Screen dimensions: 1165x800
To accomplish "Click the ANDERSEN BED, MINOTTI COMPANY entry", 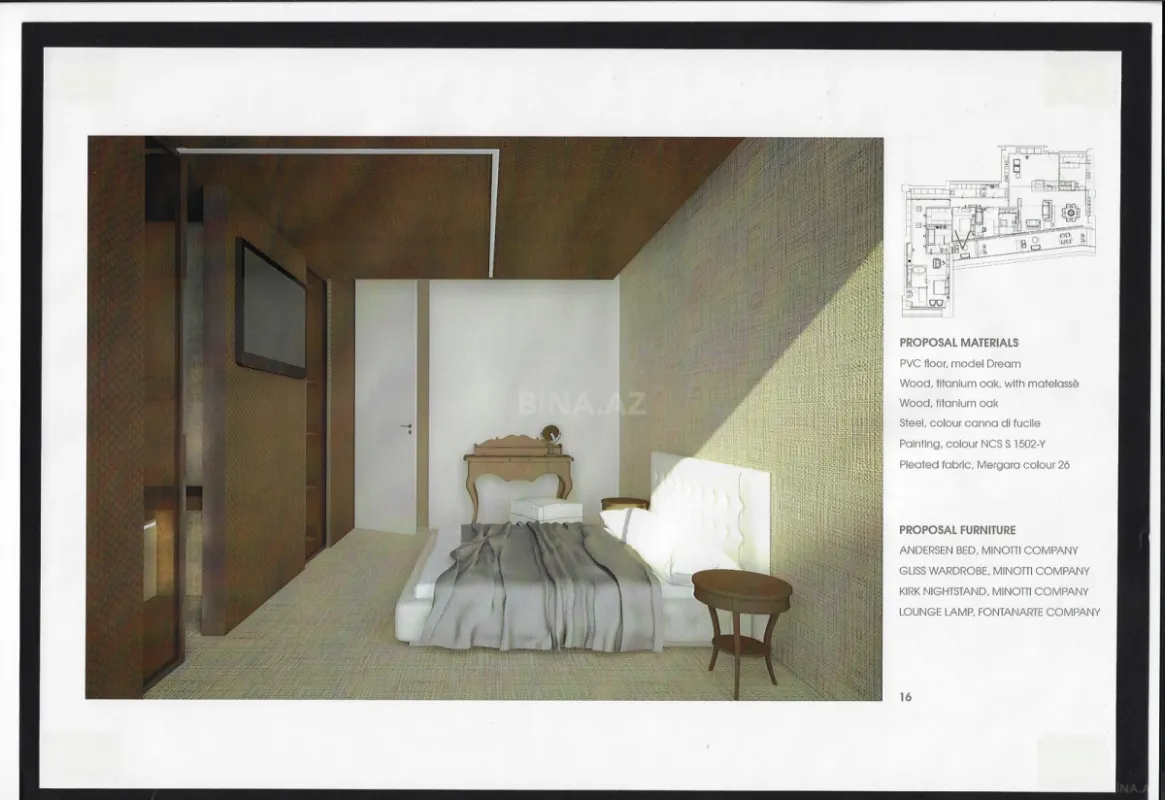I will pyautogui.click(x=989, y=550).
